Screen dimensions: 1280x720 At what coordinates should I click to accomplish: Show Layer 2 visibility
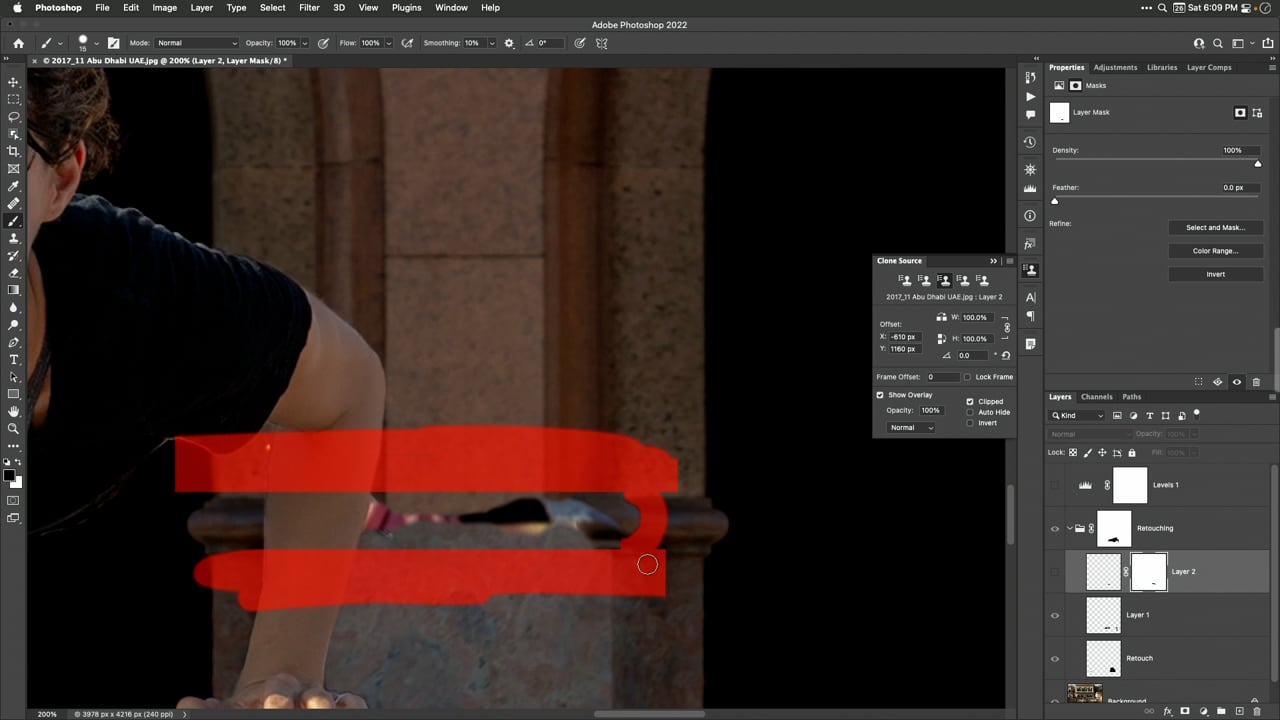[1054, 571]
